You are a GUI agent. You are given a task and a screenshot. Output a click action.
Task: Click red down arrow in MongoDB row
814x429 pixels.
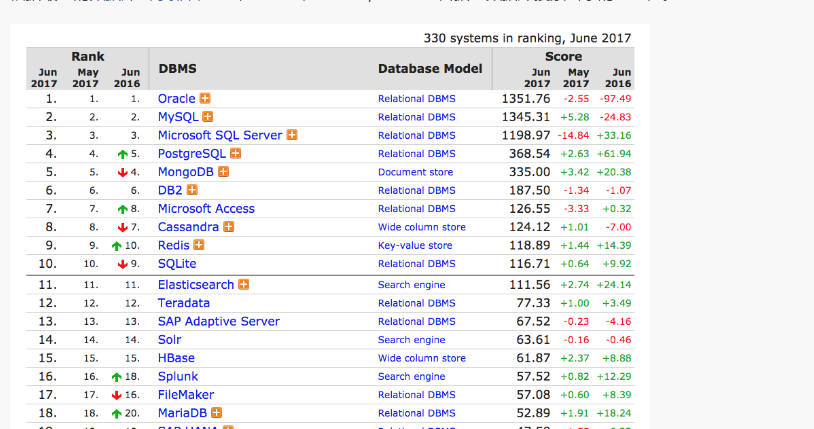pyautogui.click(x=123, y=172)
